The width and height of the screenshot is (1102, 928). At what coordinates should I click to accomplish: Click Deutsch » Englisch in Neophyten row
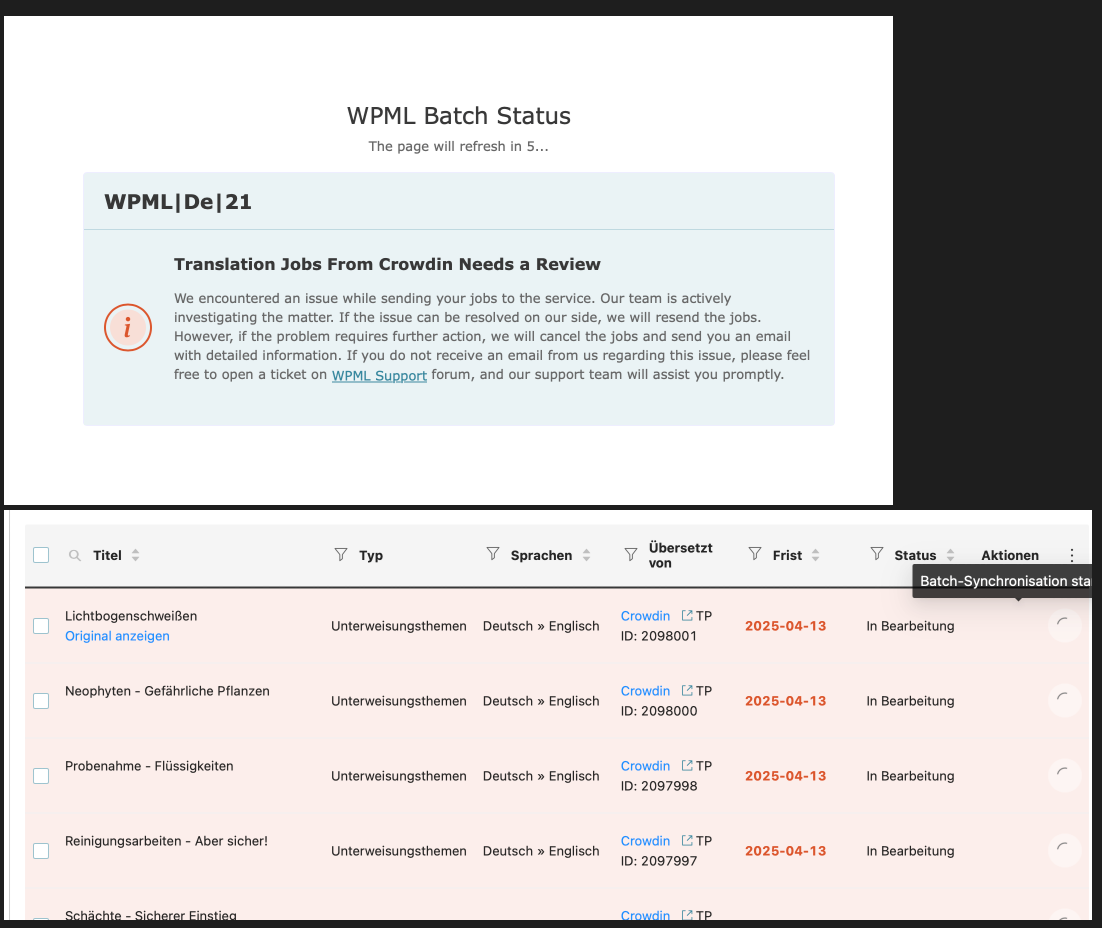(541, 701)
